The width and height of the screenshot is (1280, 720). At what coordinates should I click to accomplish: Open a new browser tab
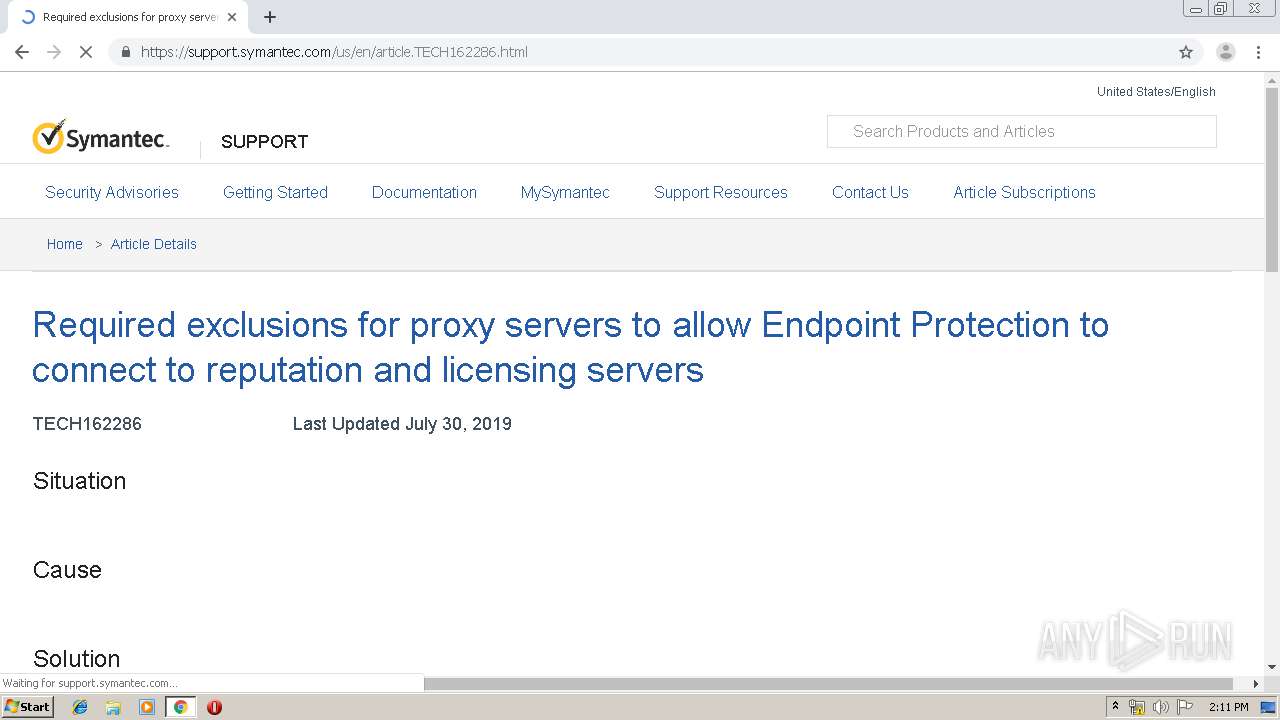pyautogui.click(x=270, y=17)
